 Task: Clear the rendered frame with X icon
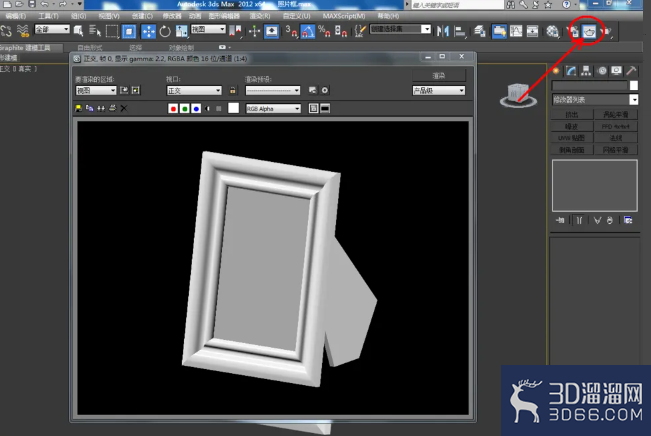point(124,108)
